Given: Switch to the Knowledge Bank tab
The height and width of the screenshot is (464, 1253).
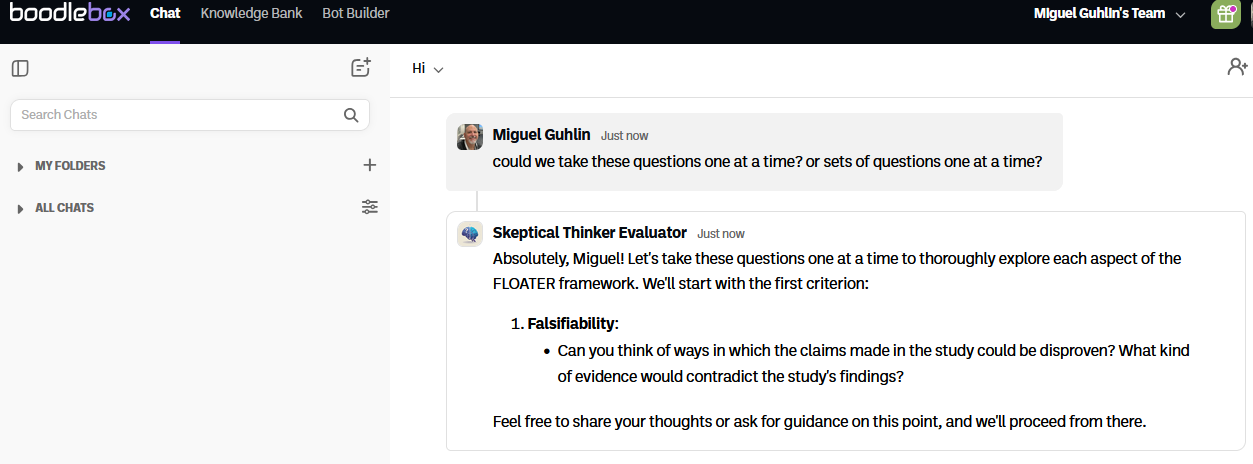Looking at the screenshot, I should coord(251,14).
